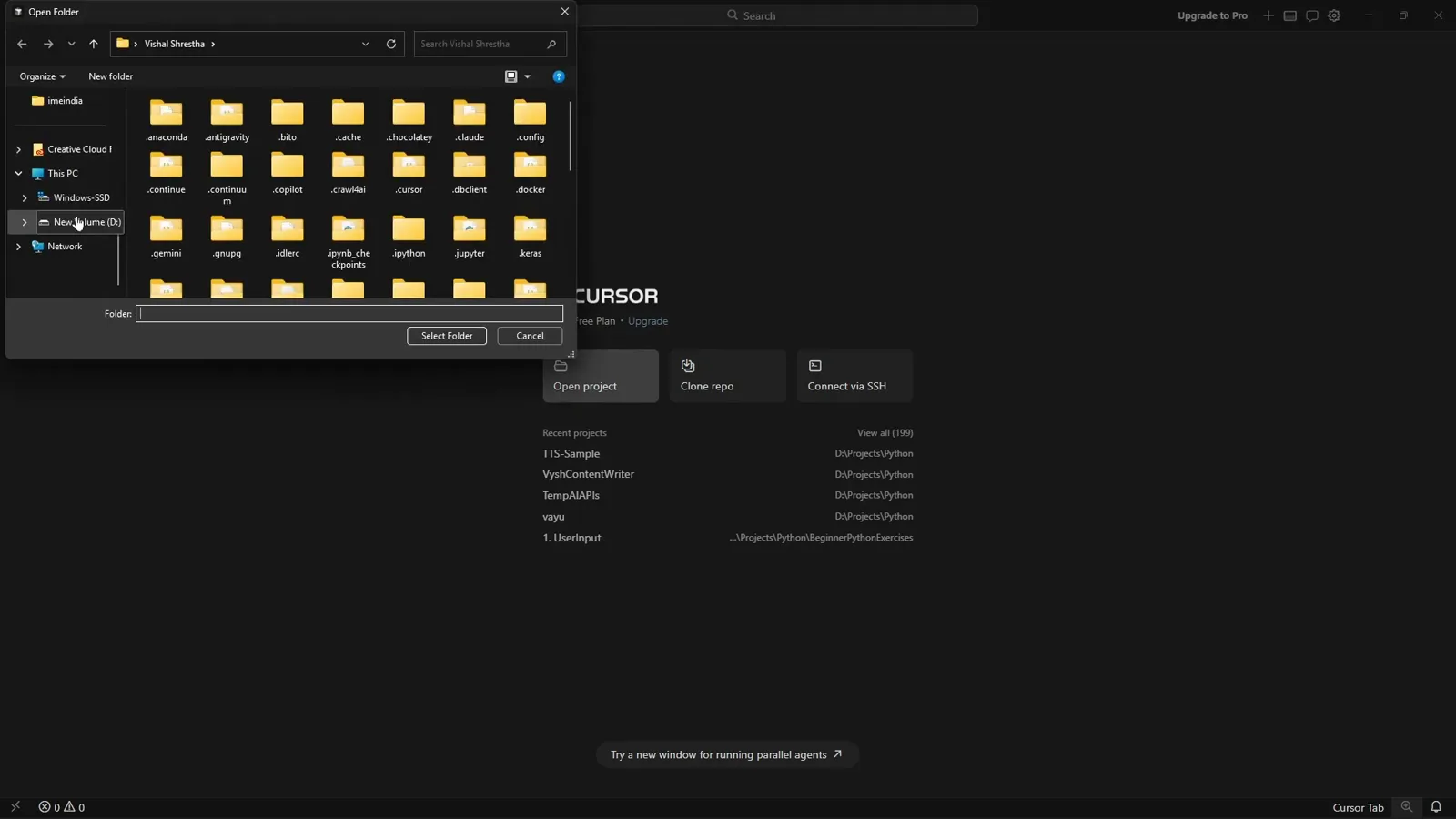Viewport: 1456px width, 819px height.
Task: Cancel the Open Folder dialog
Action: pyautogui.click(x=530, y=336)
